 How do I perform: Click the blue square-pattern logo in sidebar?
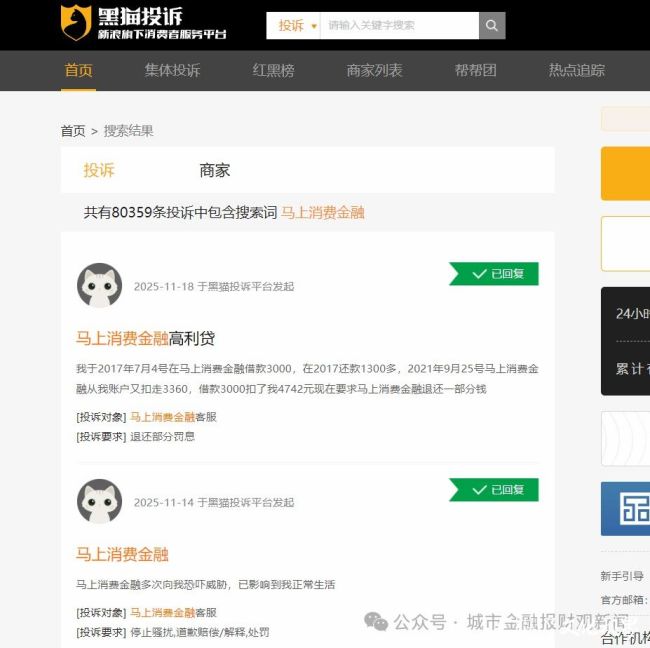(626, 509)
